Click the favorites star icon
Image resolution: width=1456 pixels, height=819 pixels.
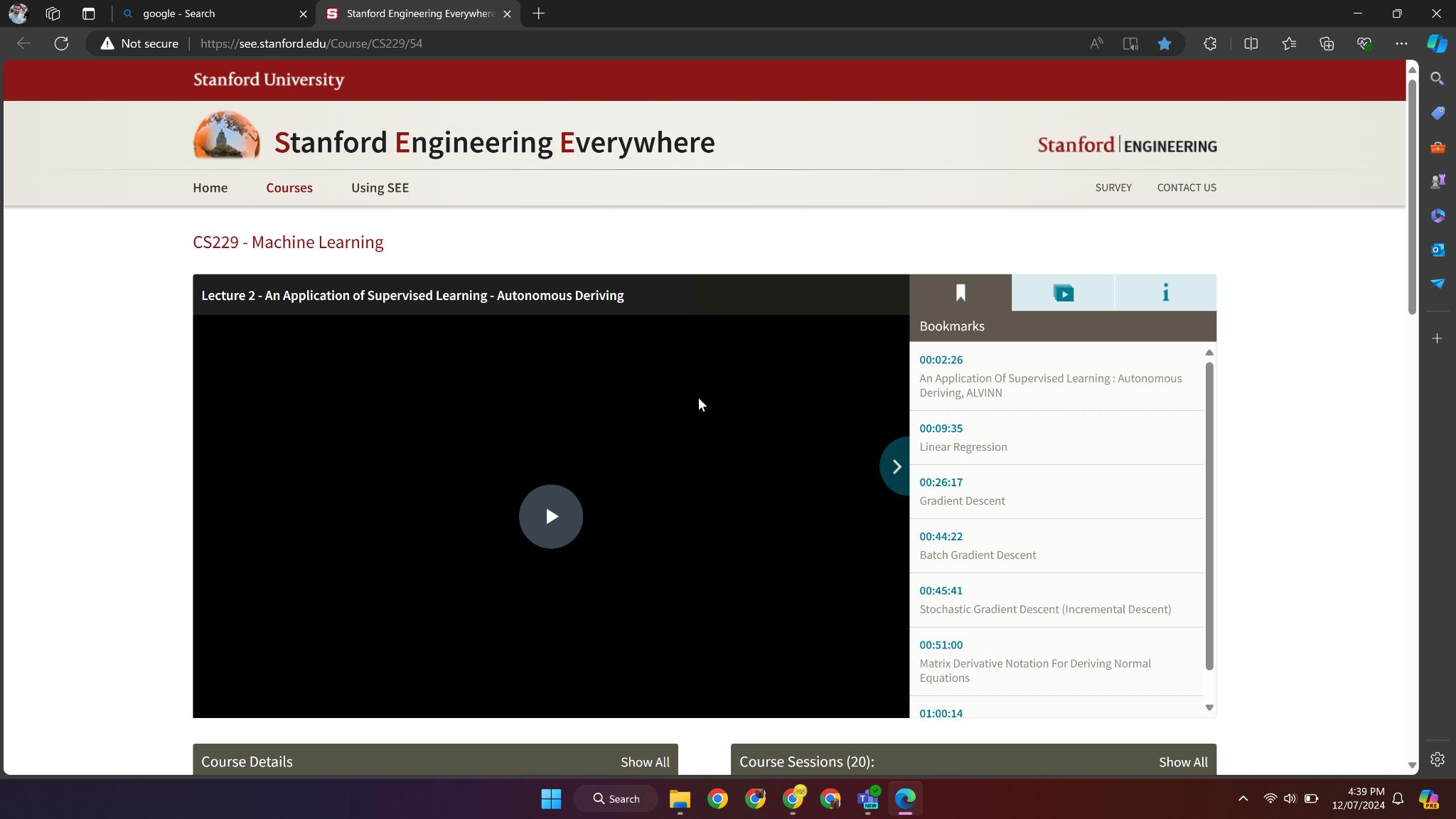point(1164,43)
